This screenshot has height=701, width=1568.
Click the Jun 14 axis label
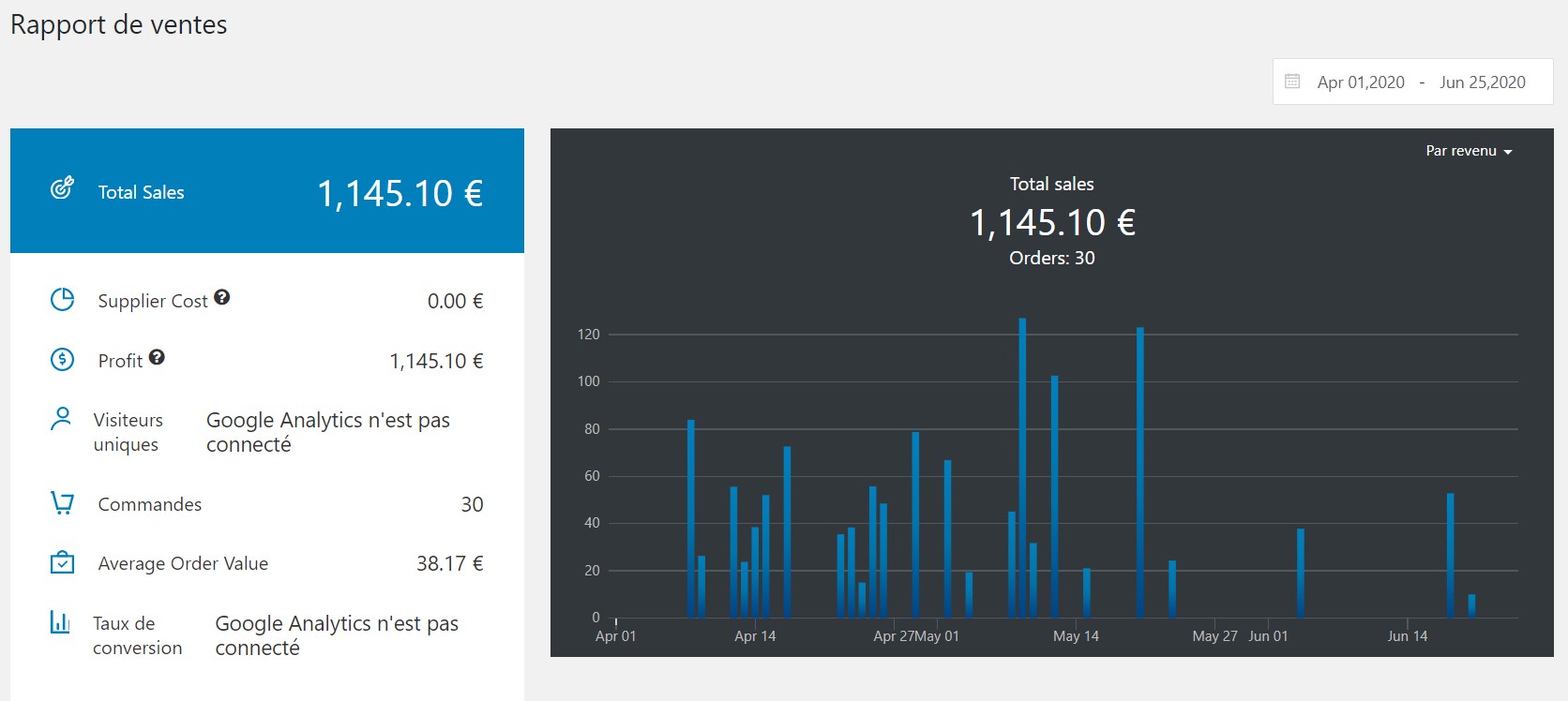pos(1408,636)
